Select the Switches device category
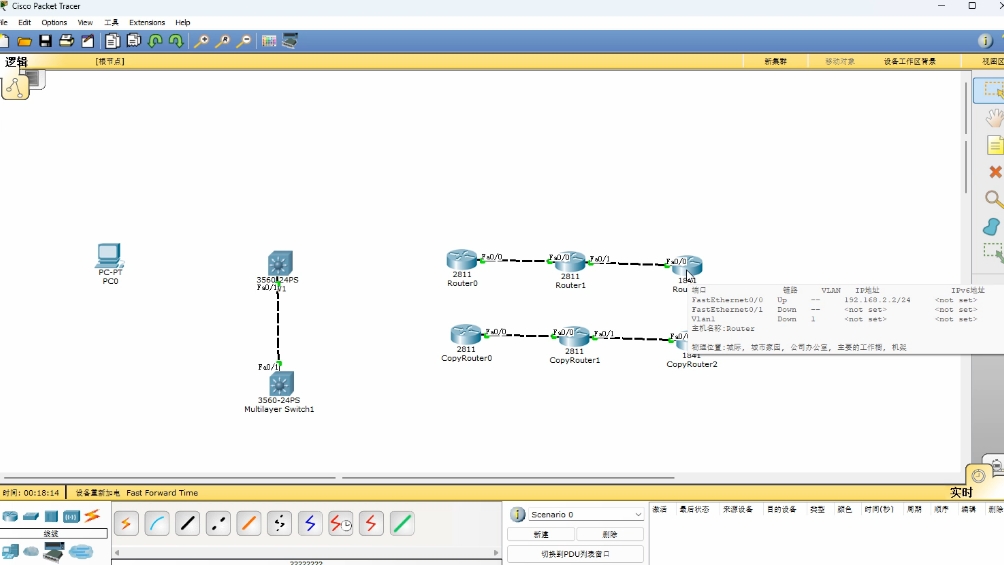This screenshot has height=565, width=1004. click(x=31, y=516)
